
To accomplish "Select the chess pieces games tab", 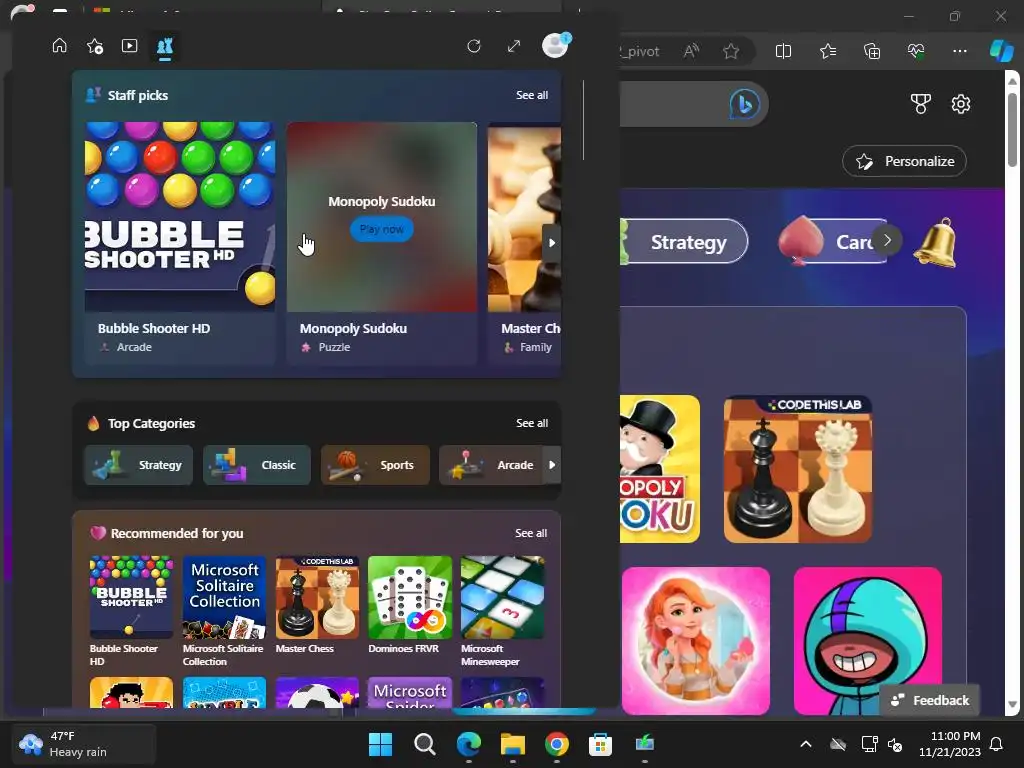I will click(x=165, y=46).
